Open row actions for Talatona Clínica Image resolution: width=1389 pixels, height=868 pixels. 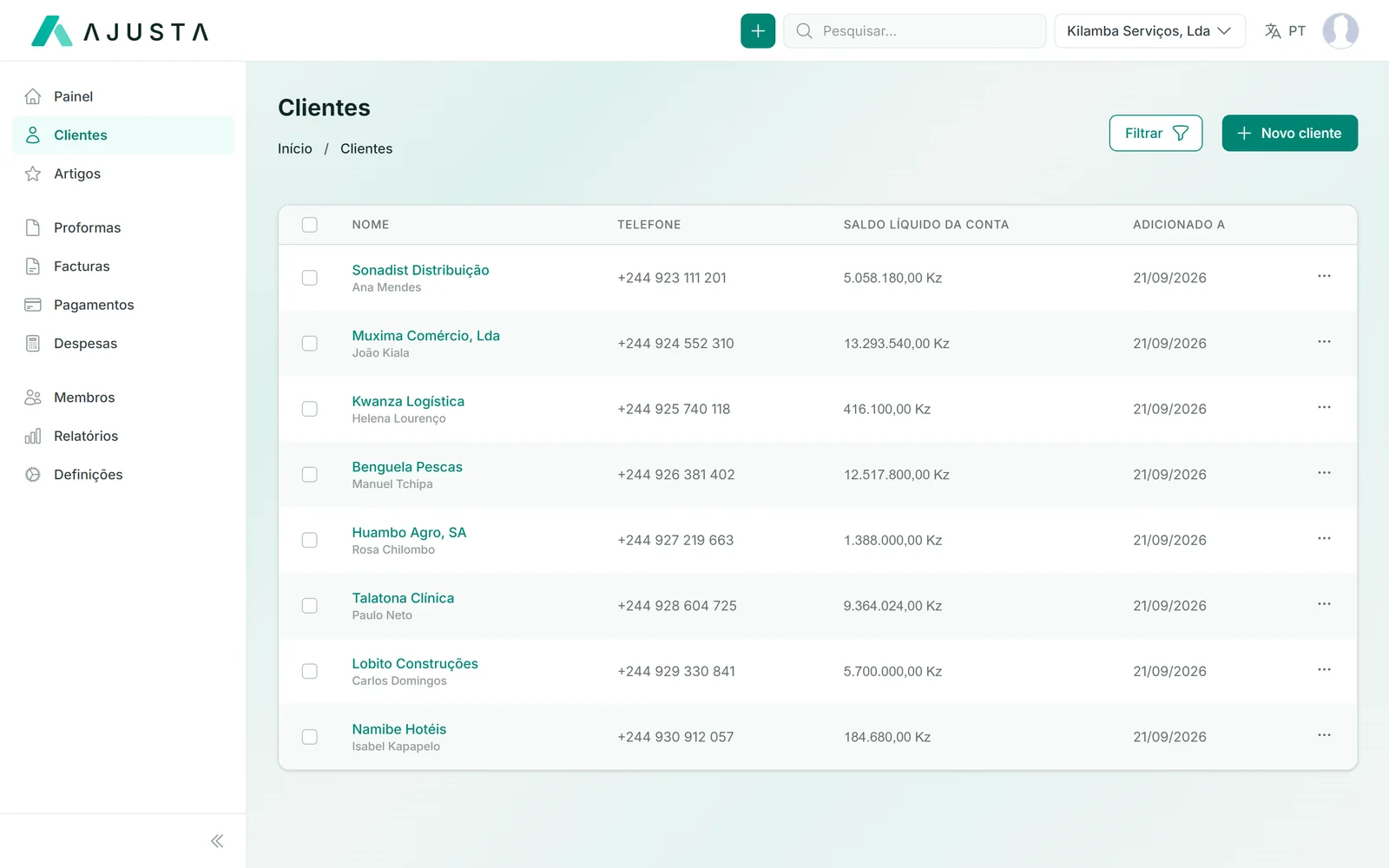click(x=1324, y=604)
